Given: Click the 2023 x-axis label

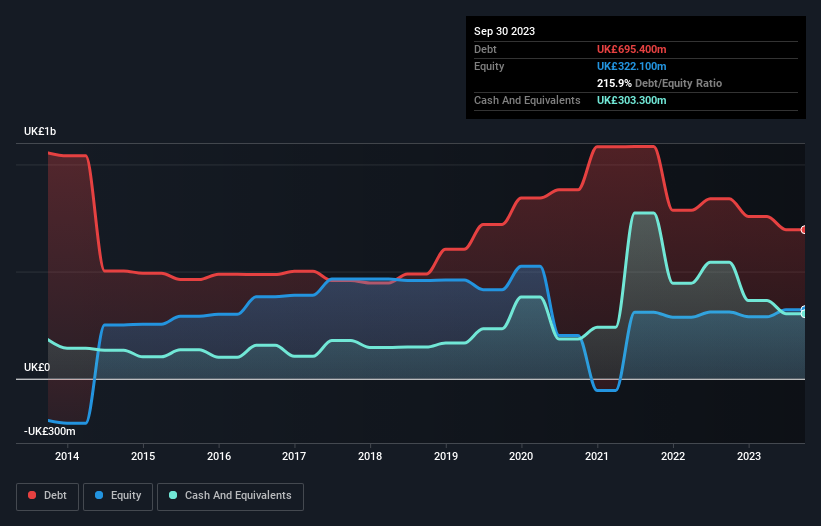Looking at the screenshot, I should coord(749,456).
